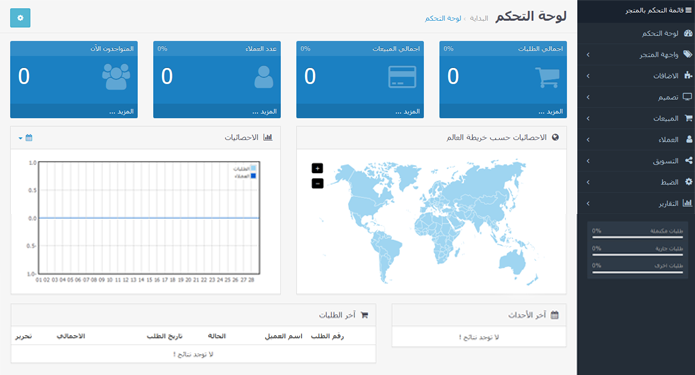The height and width of the screenshot is (375, 695).
Task: Click the shopping cart icon in orders tile
Action: pos(547,78)
